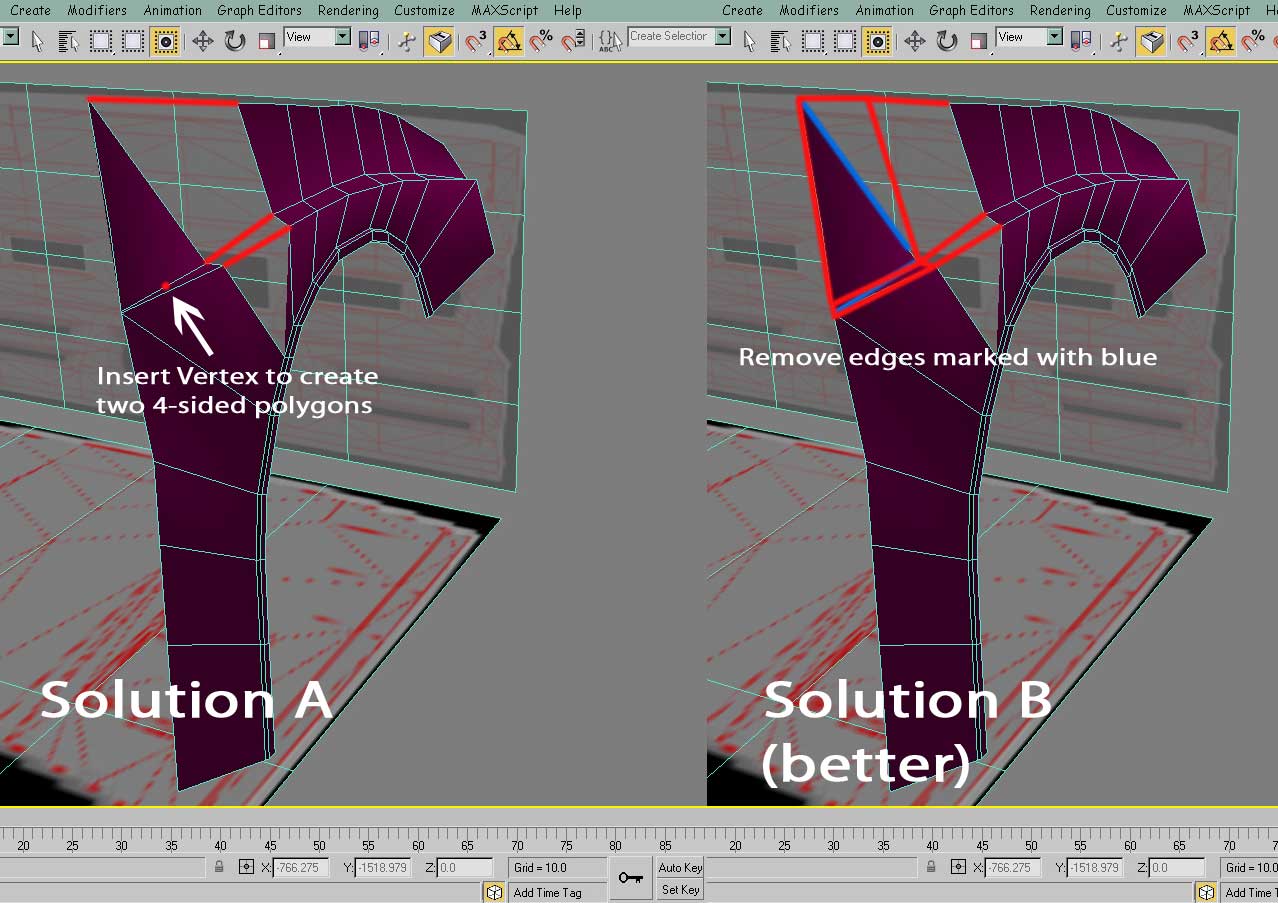This screenshot has height=903, width=1278.
Task: Click the large key icon button
Action: tap(630, 878)
